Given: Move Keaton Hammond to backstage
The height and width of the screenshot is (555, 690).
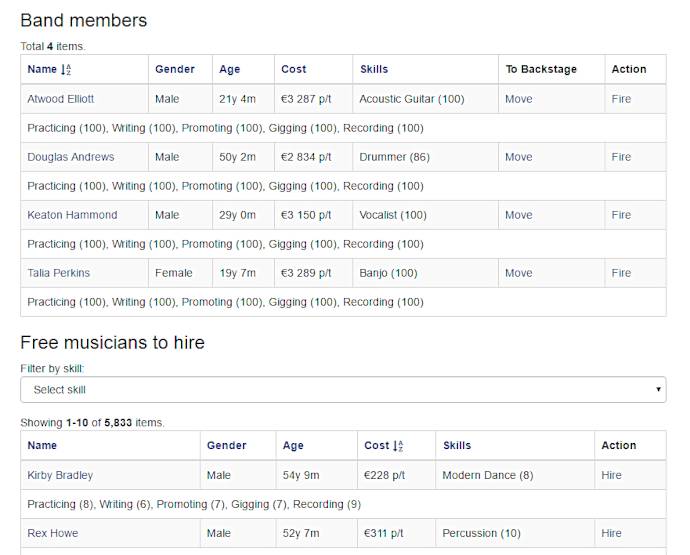Looking at the screenshot, I should point(518,215).
